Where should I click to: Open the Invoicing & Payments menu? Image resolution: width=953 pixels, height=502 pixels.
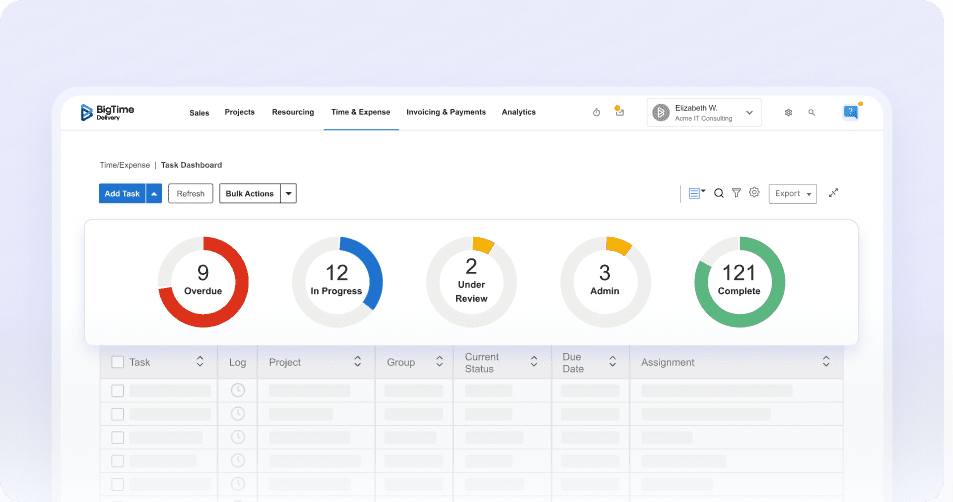click(x=446, y=112)
